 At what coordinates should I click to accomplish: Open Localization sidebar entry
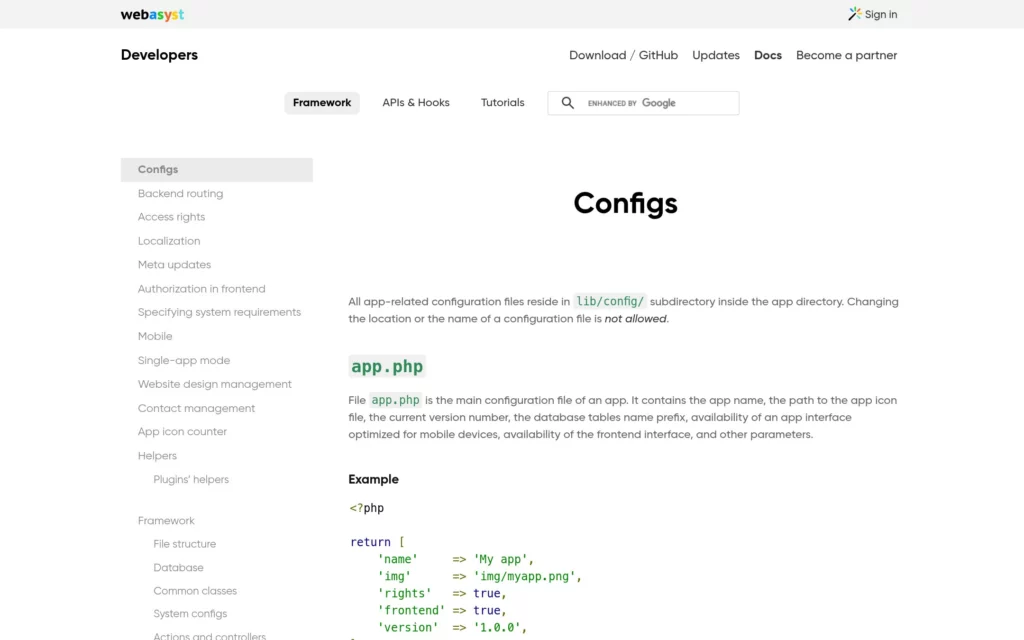click(x=169, y=241)
